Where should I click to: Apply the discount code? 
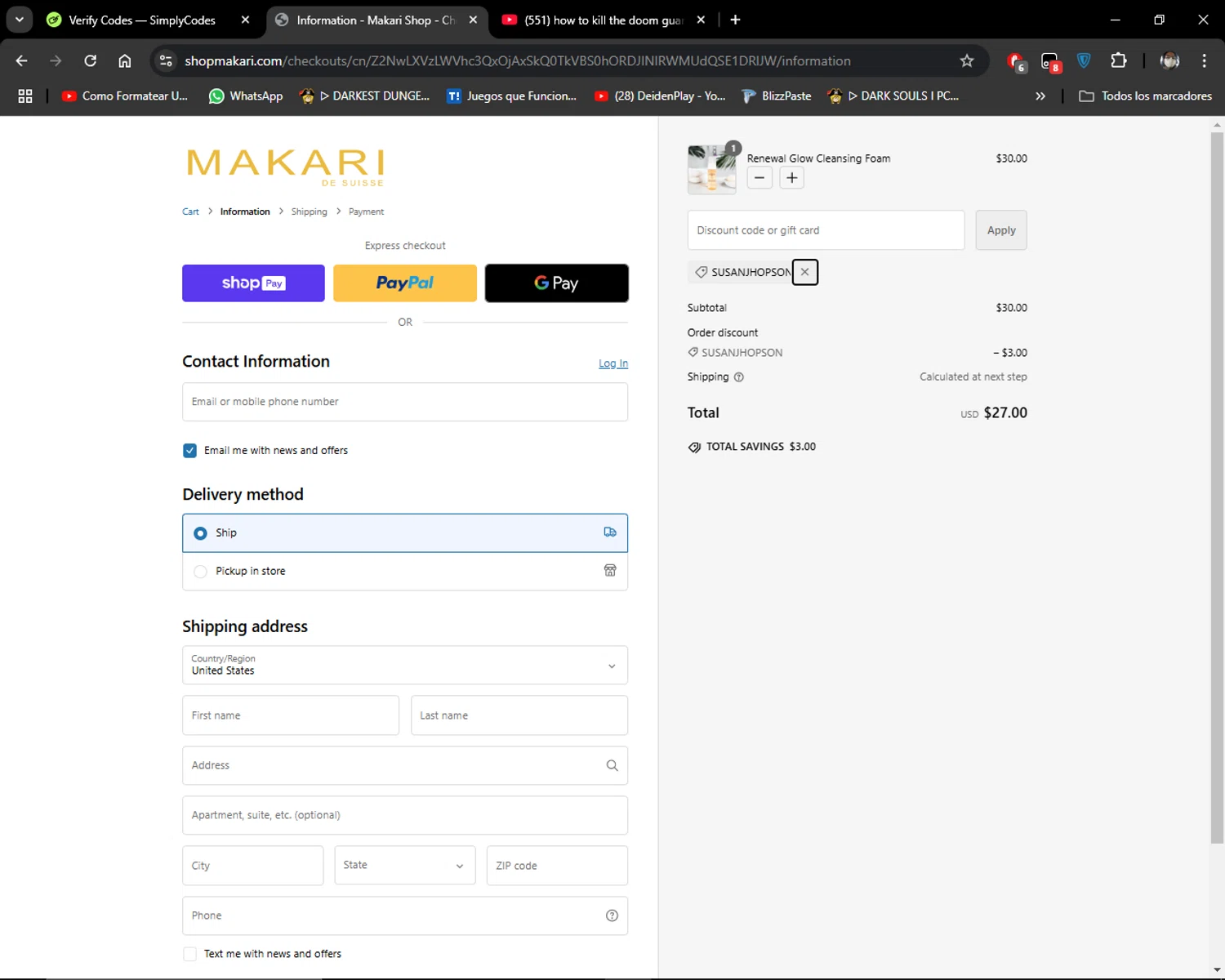[1001, 230]
